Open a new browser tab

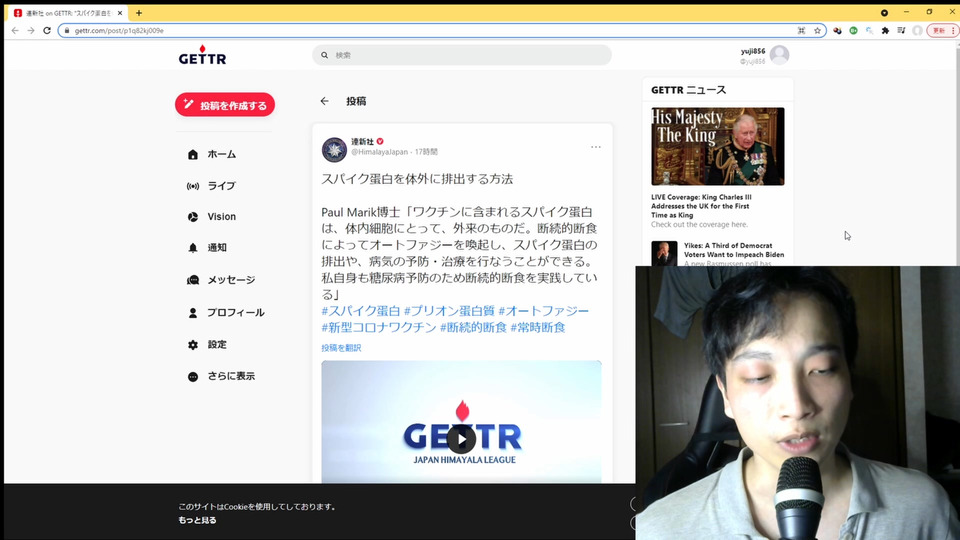pyautogui.click(x=139, y=13)
